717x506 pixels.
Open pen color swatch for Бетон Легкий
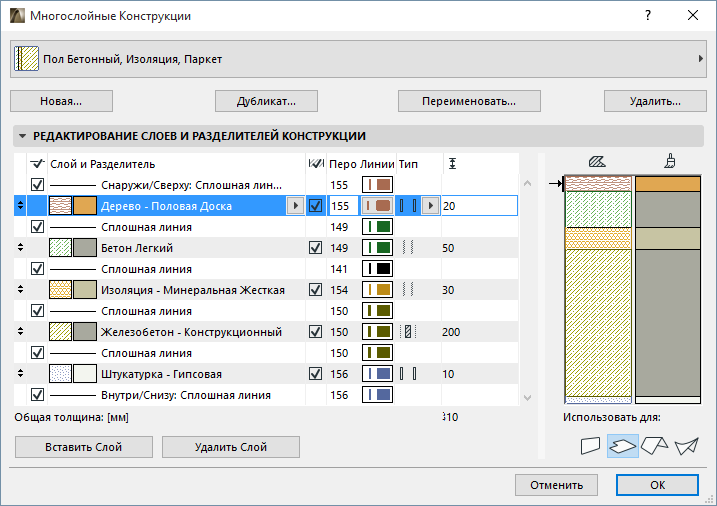tap(377, 248)
